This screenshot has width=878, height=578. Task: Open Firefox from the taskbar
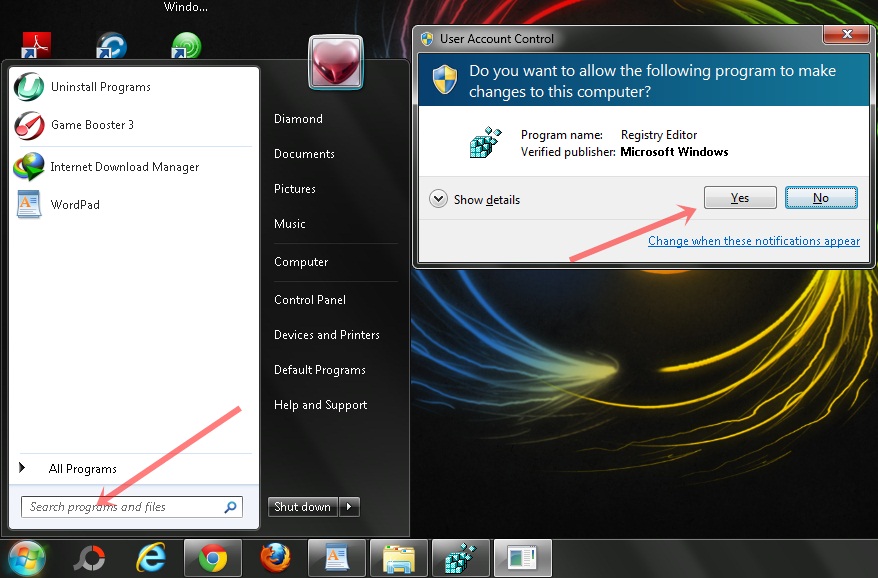coord(275,558)
